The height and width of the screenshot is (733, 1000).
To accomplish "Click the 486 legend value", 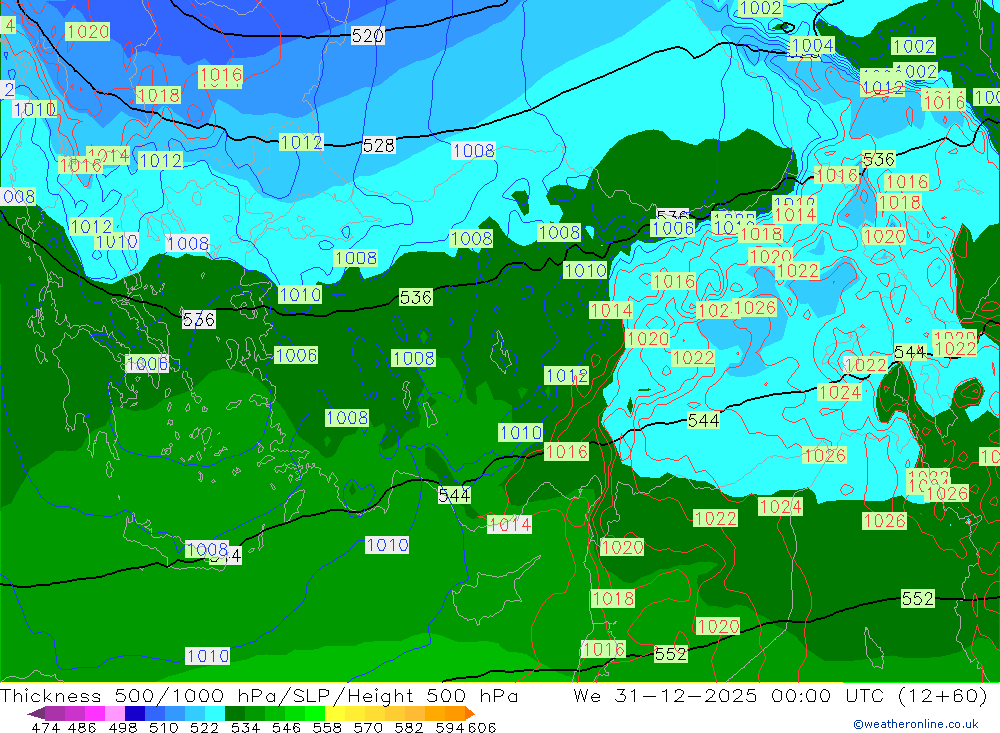I will click(x=81, y=727).
